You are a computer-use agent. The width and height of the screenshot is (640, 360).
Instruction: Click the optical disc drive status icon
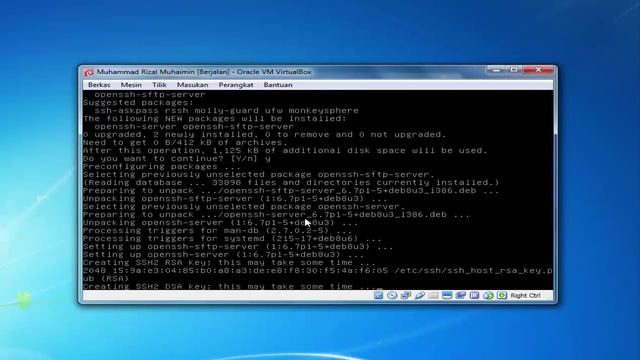[392, 295]
